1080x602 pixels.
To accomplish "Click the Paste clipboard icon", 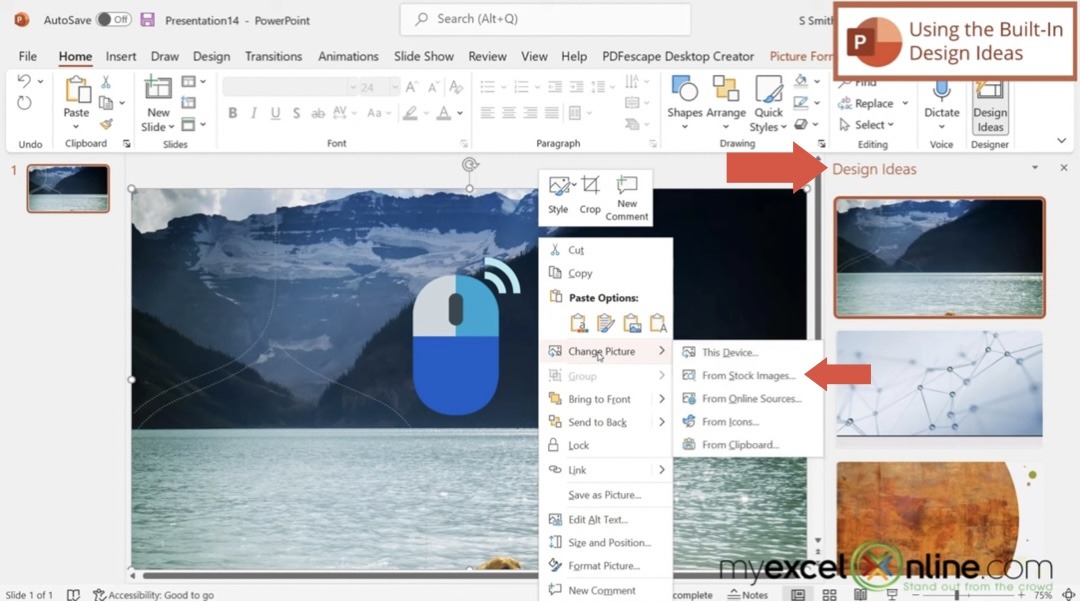I will 76,90.
